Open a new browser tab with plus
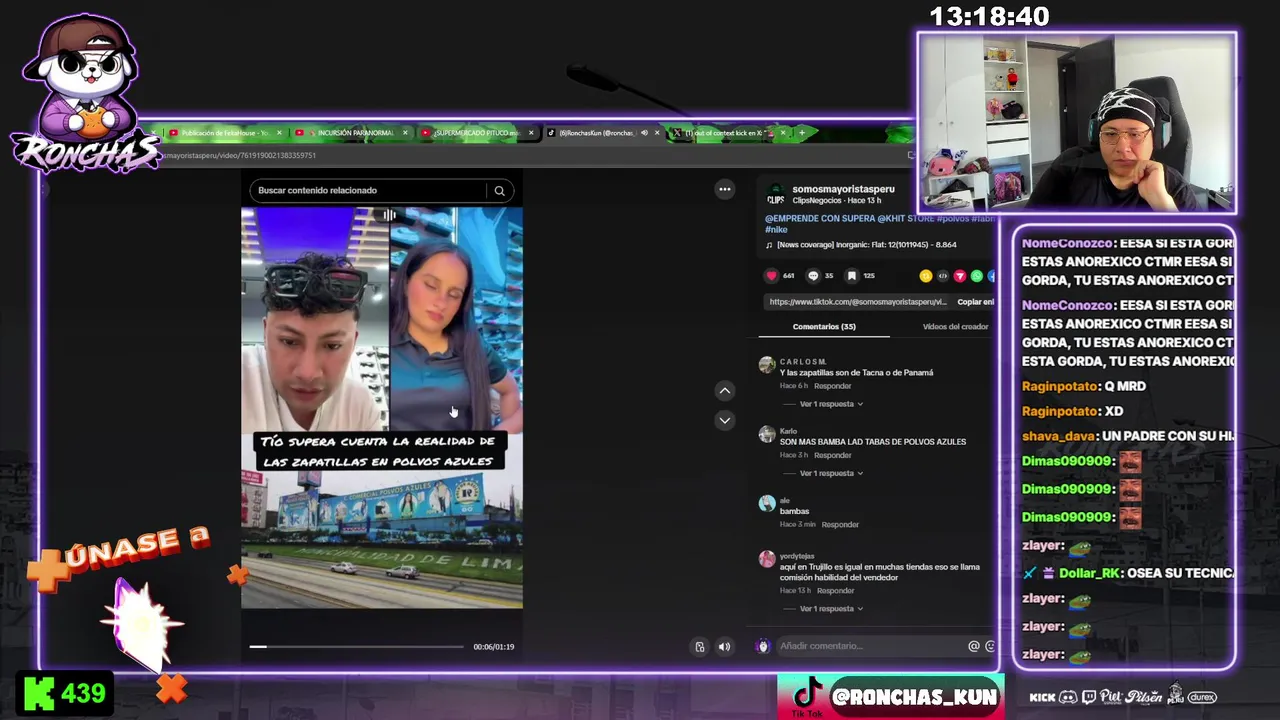 pos(801,133)
